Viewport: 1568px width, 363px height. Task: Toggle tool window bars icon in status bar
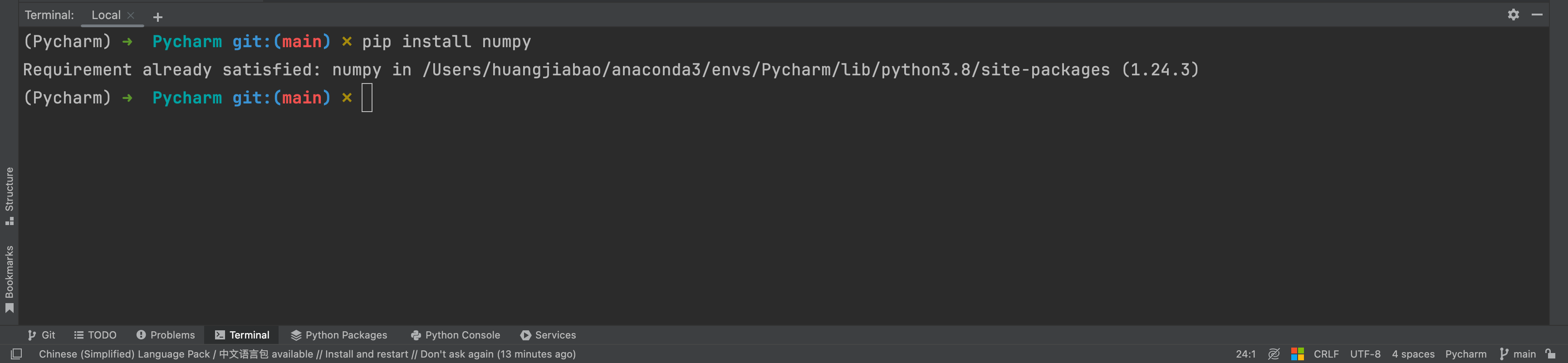[16, 354]
